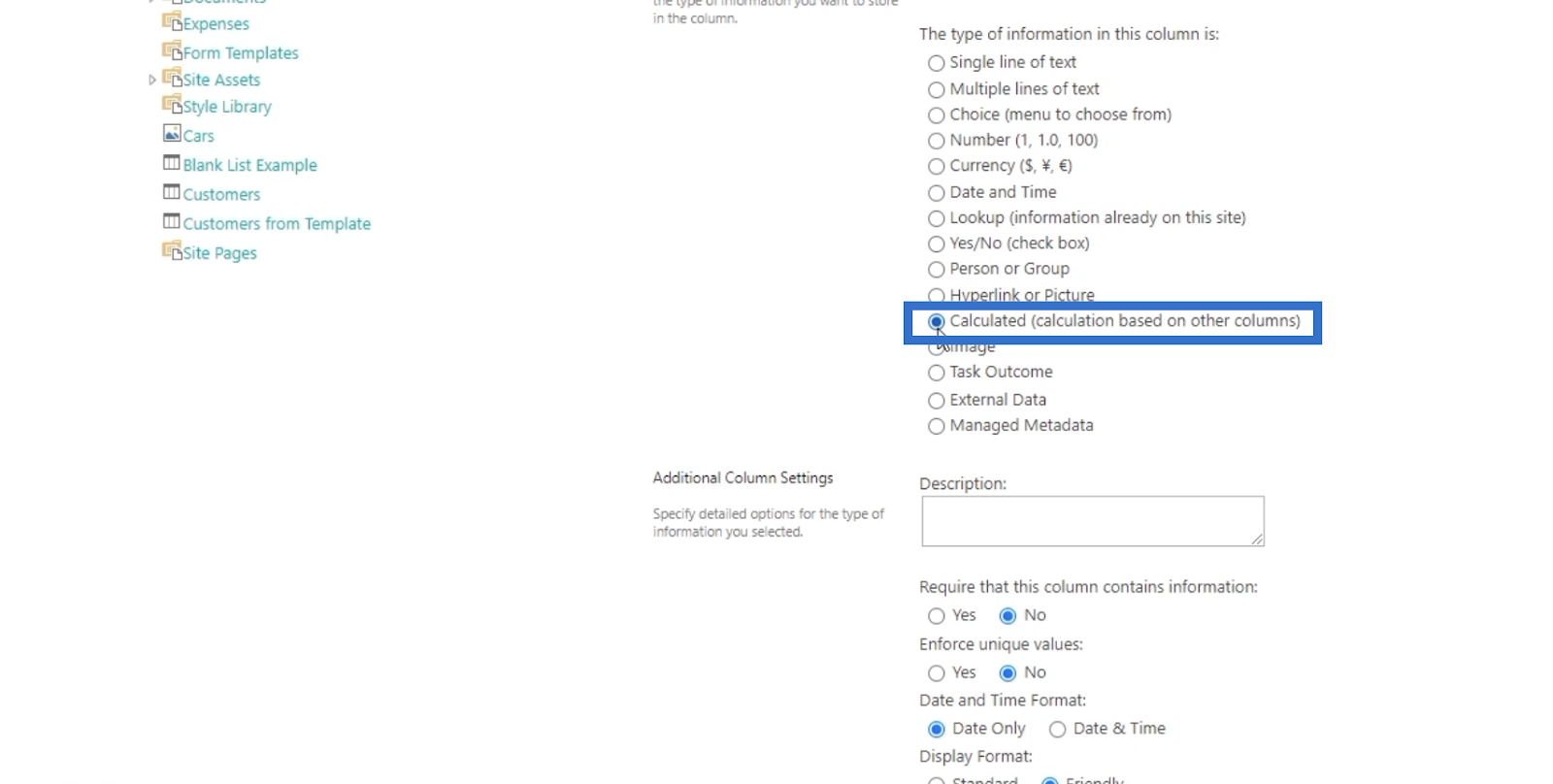Choose the Managed Metadata column type

[936, 426]
